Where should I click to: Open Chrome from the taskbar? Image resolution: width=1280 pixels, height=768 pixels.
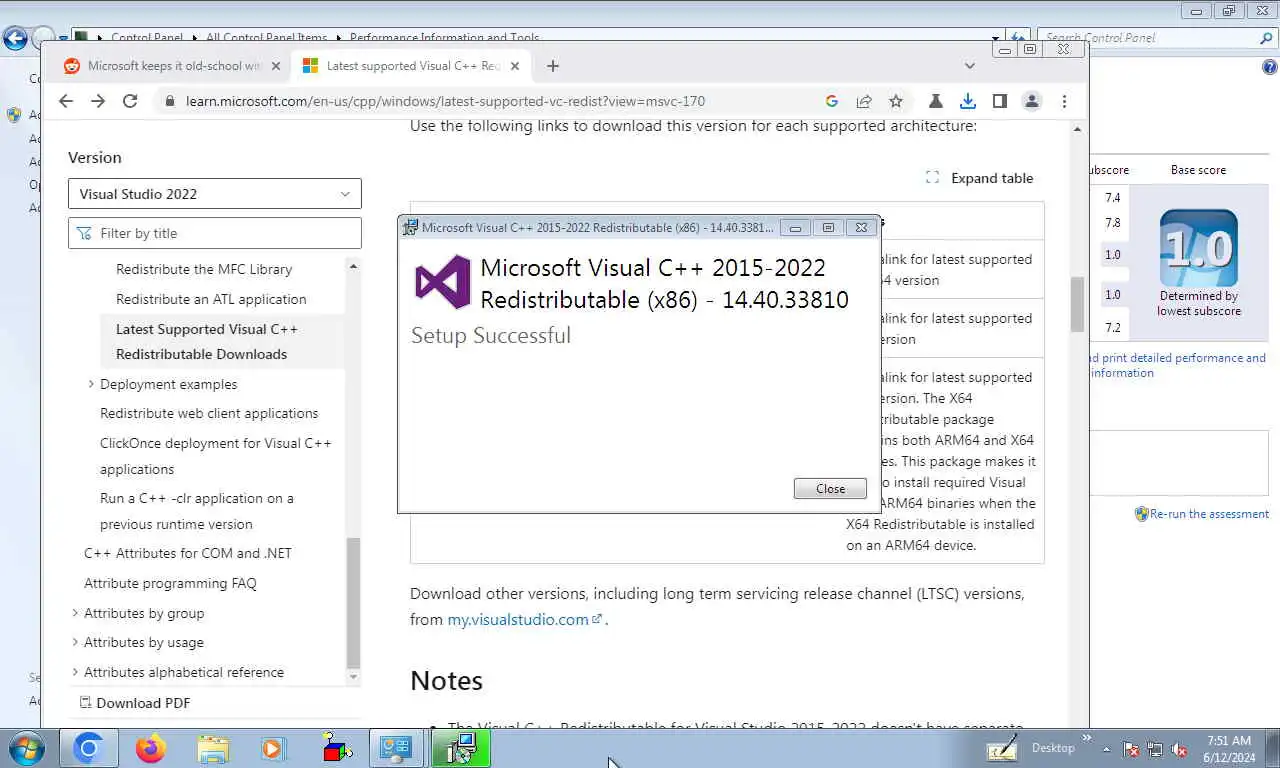(x=88, y=748)
